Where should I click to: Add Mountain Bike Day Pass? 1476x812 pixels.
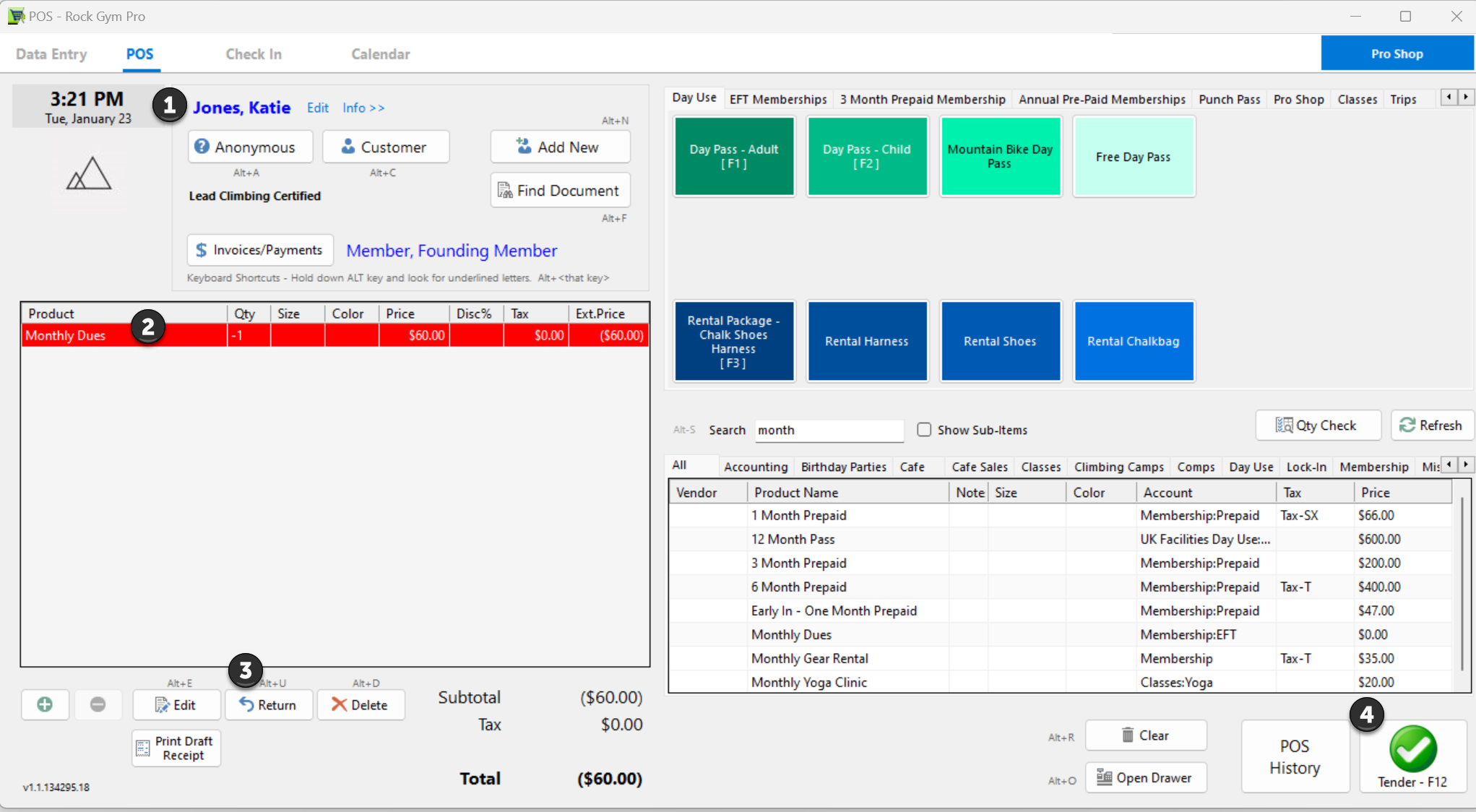[1001, 157]
